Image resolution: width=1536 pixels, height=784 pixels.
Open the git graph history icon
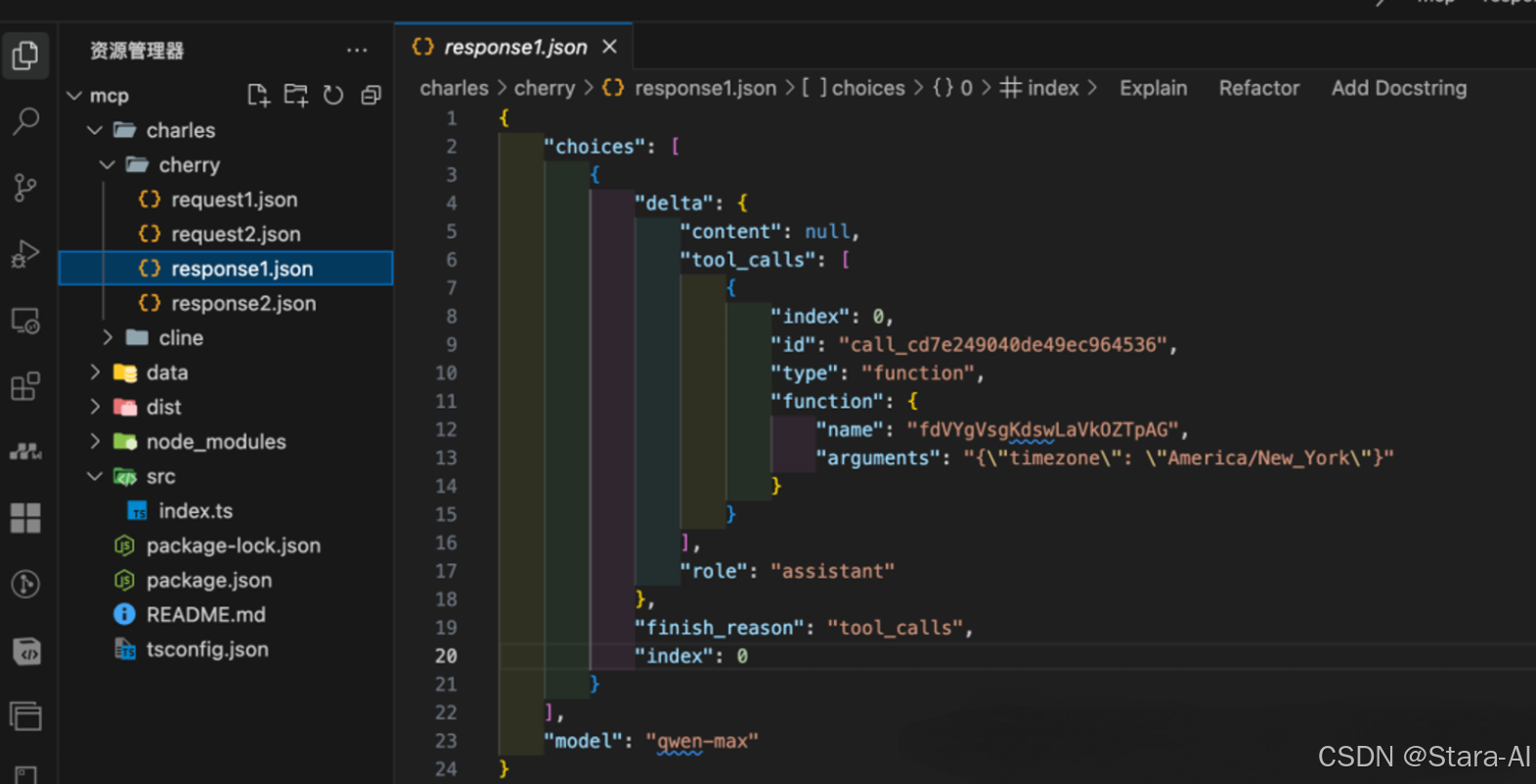(x=25, y=585)
